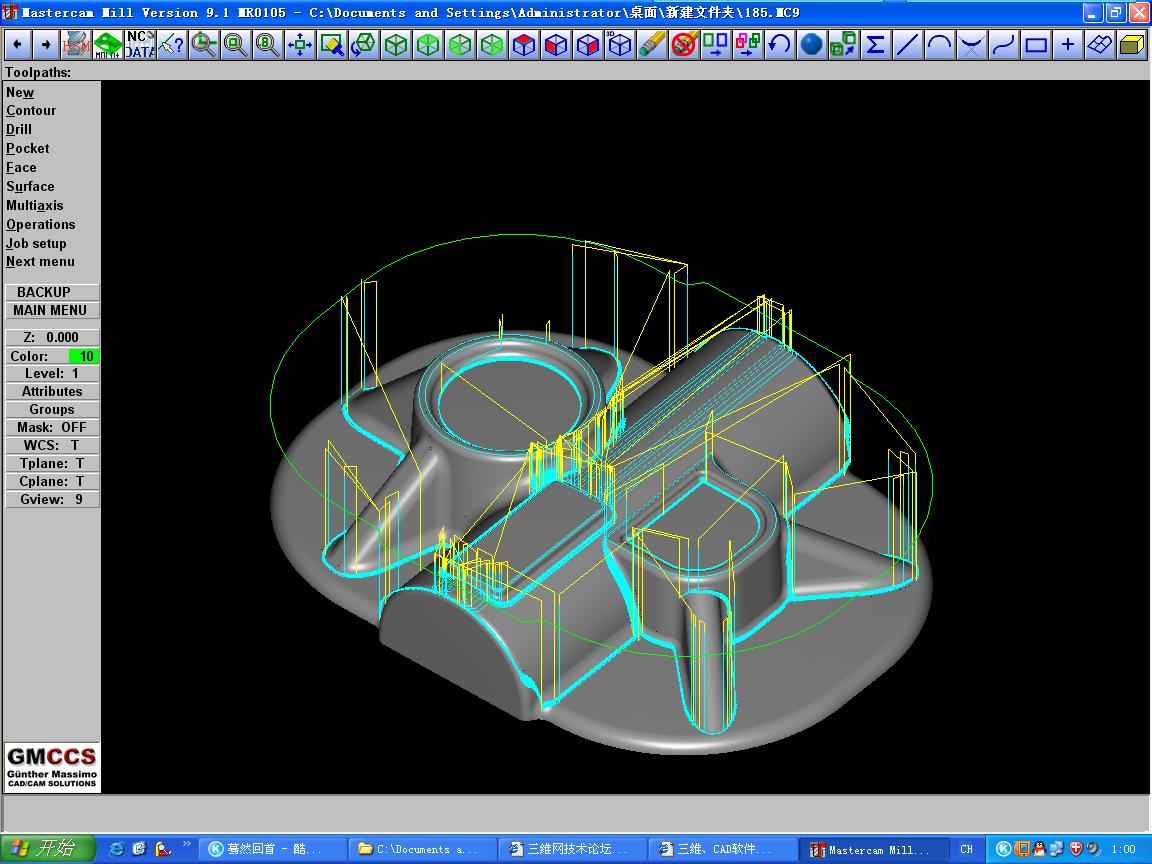Click the green Color 10 swatch
Screen dimensions: 1152x864
(x=84, y=356)
